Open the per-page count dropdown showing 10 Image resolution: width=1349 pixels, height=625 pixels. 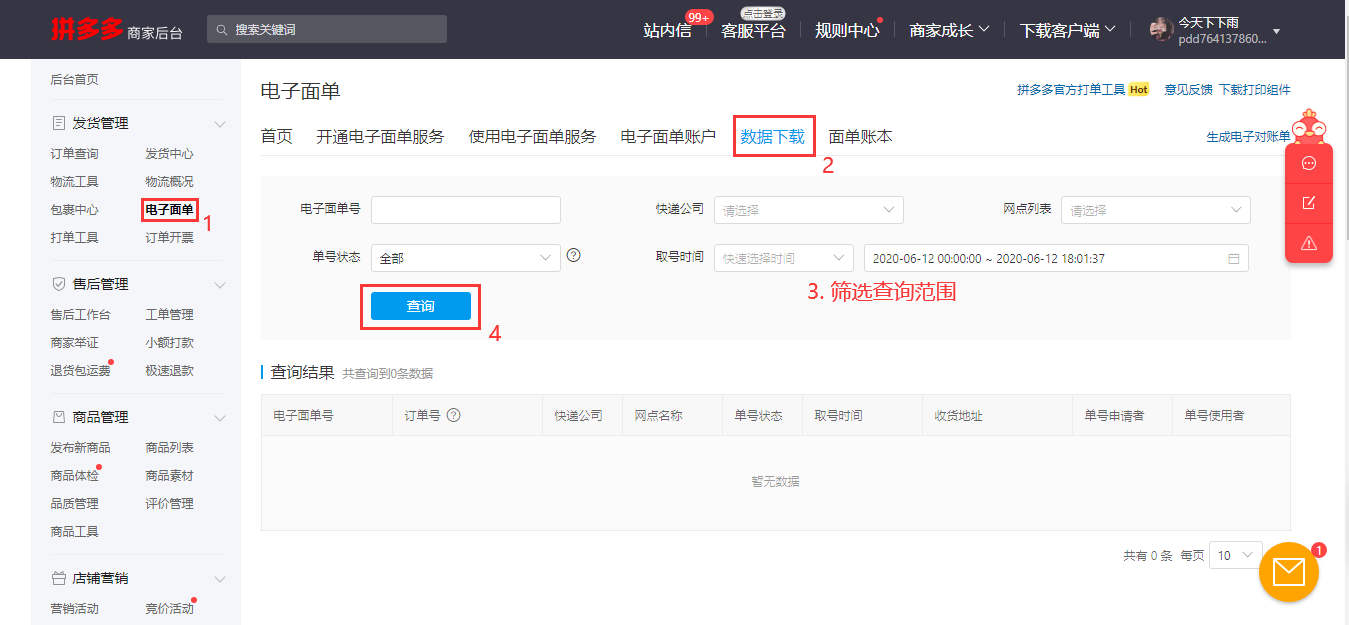pyautogui.click(x=1236, y=555)
